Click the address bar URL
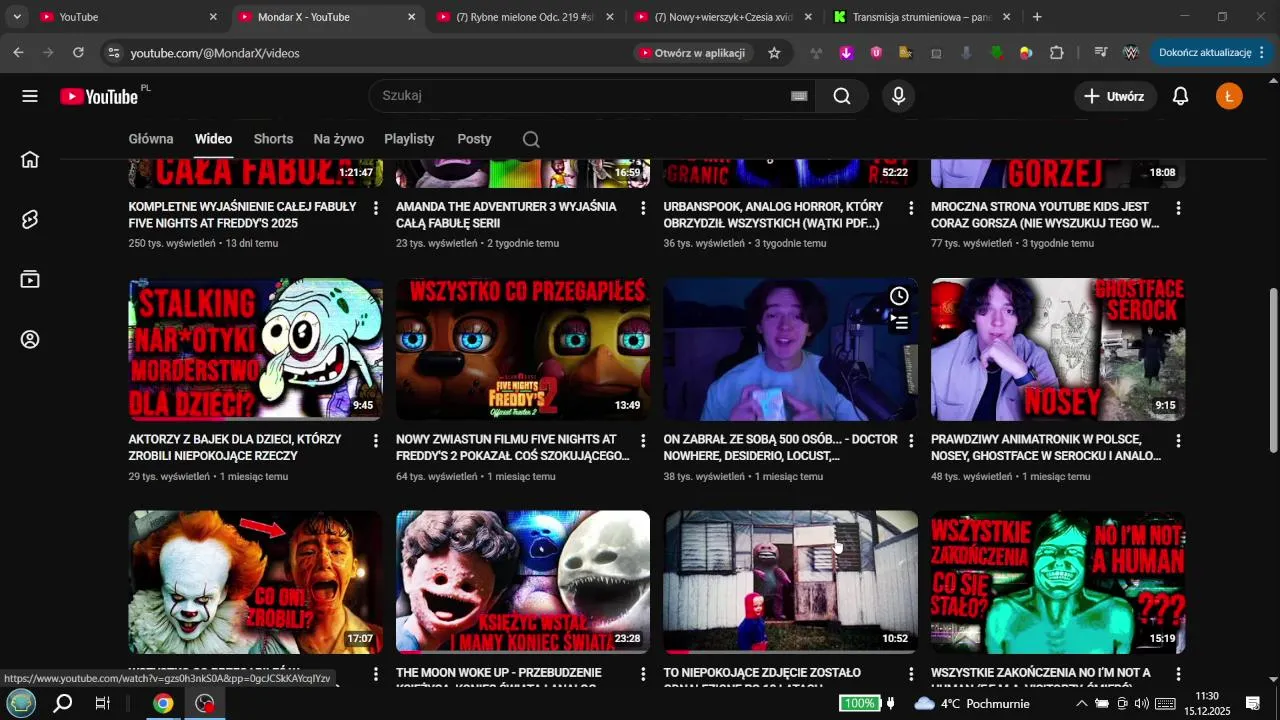The image size is (1280, 720). (x=215, y=53)
